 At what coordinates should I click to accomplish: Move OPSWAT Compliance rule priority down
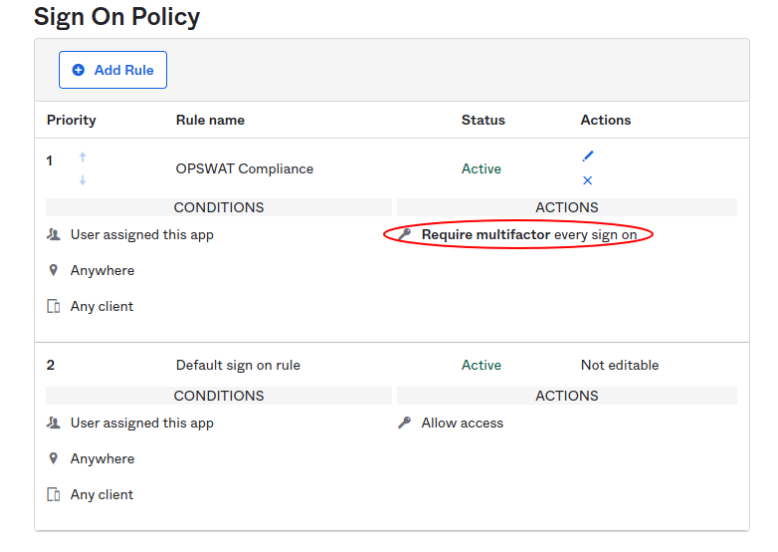pos(83,181)
